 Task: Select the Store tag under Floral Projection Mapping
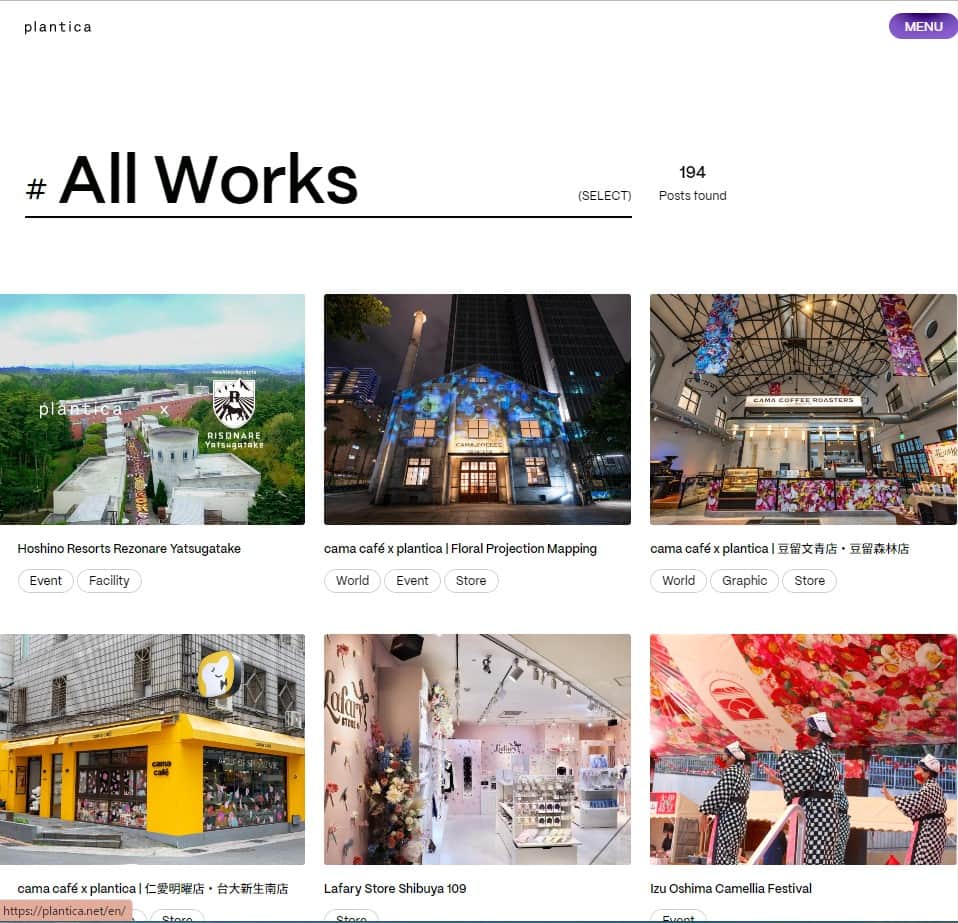[x=471, y=581]
